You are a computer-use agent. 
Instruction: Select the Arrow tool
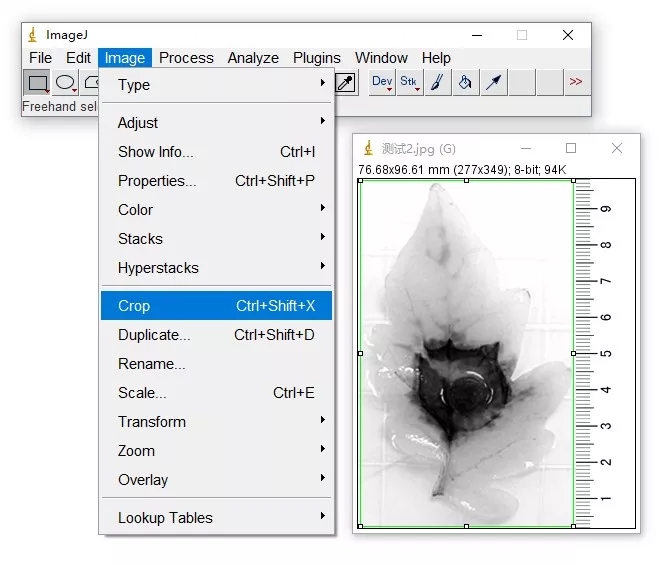click(x=494, y=83)
